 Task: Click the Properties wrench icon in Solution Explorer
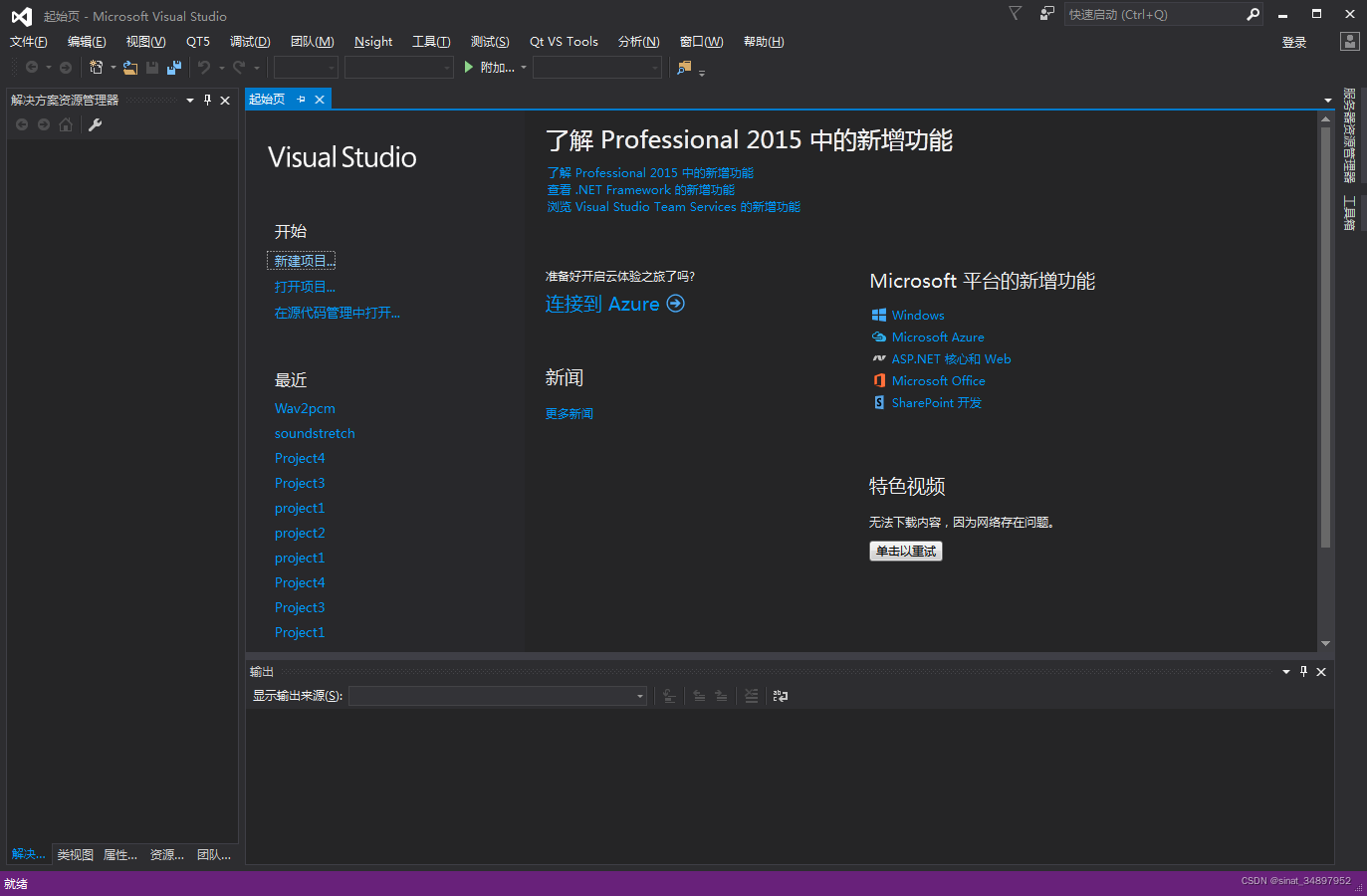pos(96,124)
